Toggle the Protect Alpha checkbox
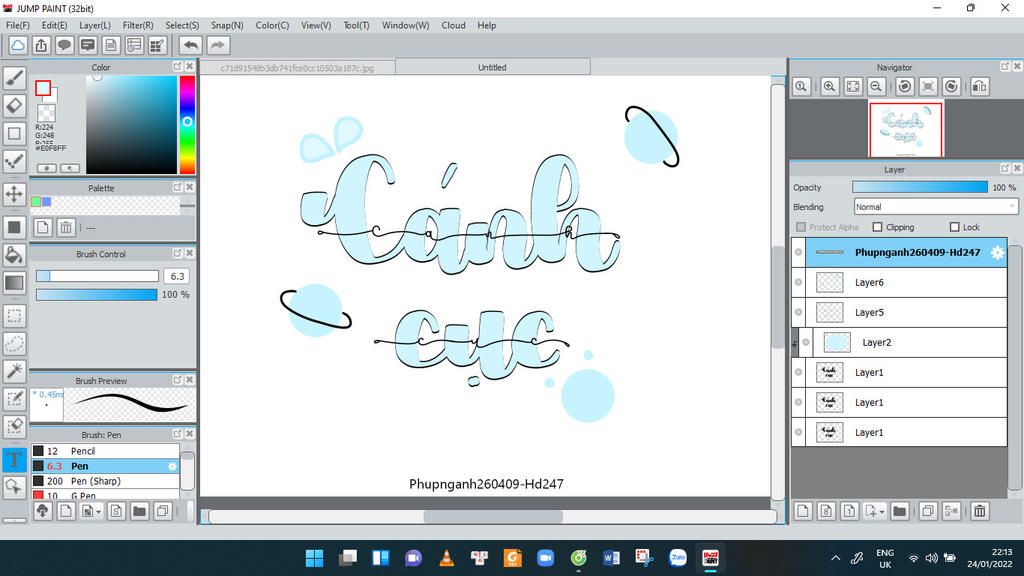1024x576 pixels. [x=801, y=227]
